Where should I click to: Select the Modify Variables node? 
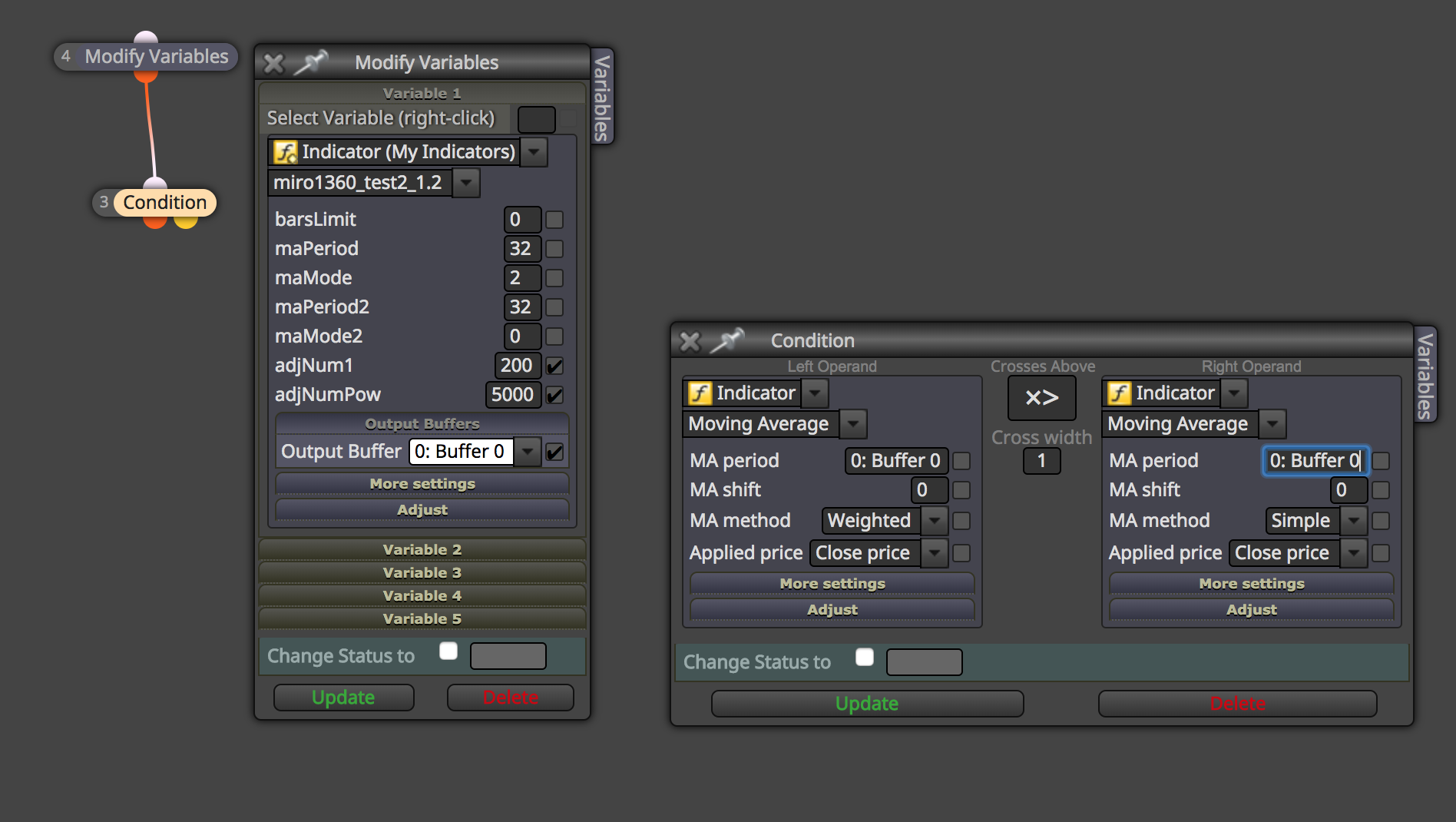(x=146, y=56)
